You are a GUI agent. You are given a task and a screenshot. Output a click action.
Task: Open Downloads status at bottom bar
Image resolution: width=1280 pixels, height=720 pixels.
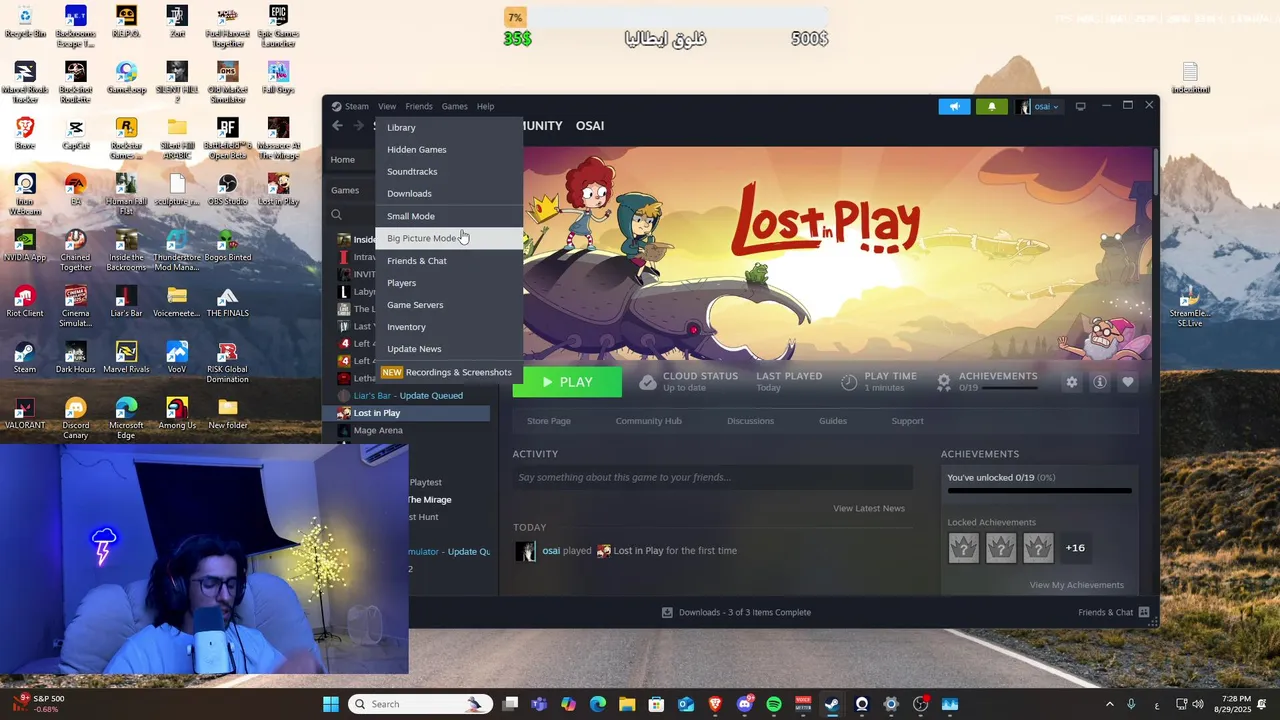[x=736, y=612]
